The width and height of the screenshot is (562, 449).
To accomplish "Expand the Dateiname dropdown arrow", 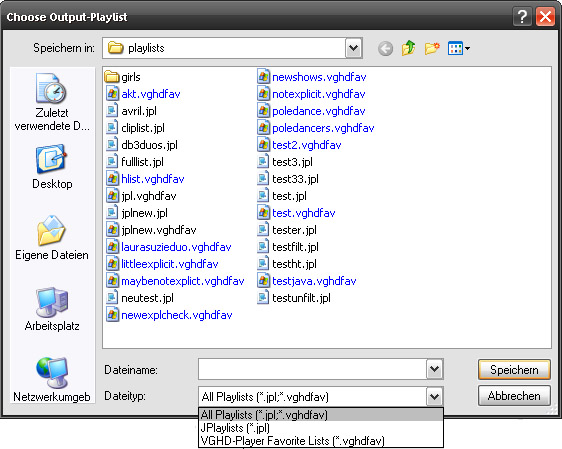I will pyautogui.click(x=434, y=369).
